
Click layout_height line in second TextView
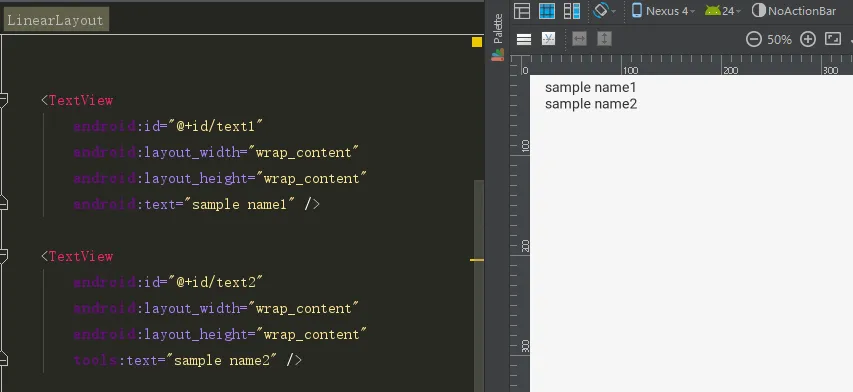[220, 334]
